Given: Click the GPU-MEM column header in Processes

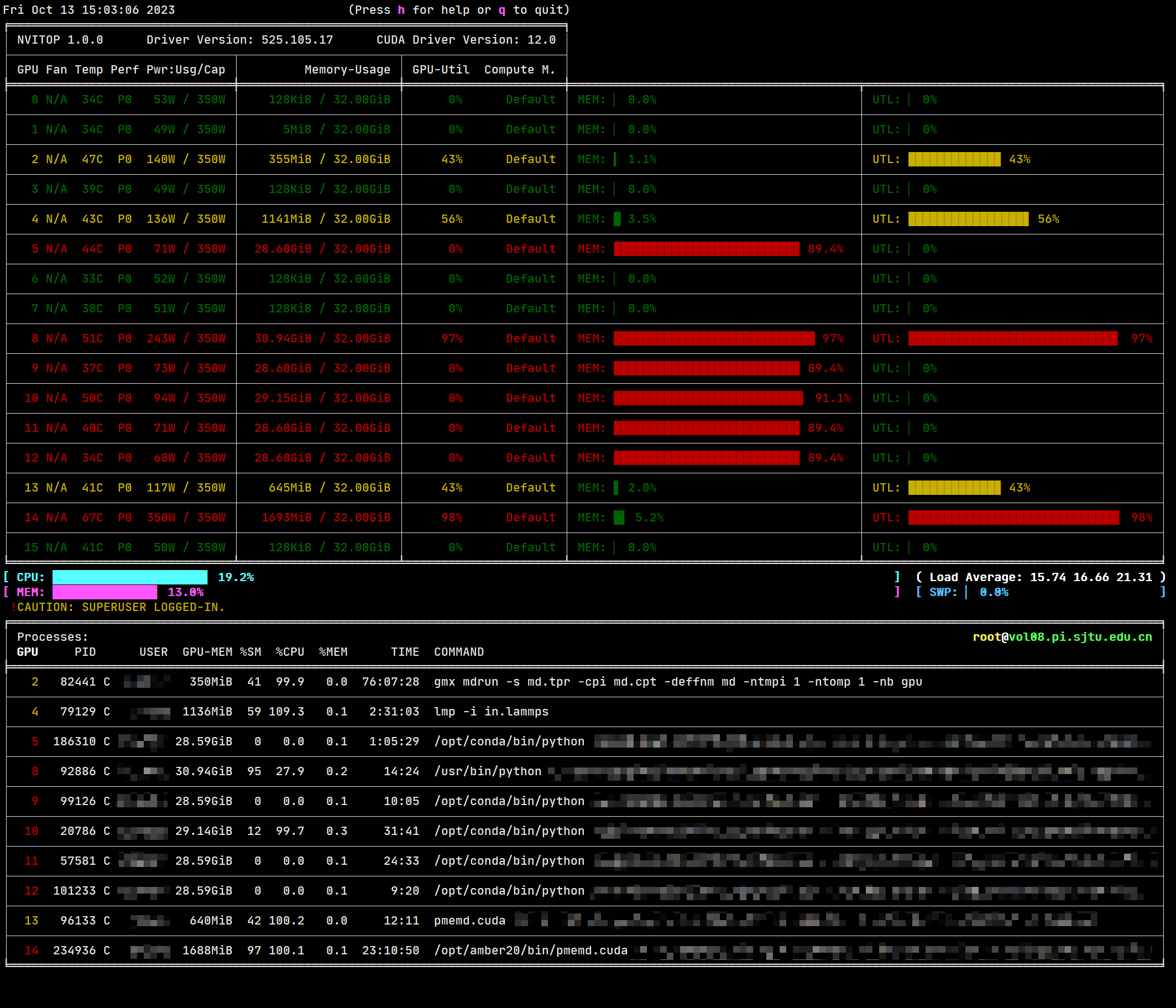Looking at the screenshot, I should (x=207, y=652).
